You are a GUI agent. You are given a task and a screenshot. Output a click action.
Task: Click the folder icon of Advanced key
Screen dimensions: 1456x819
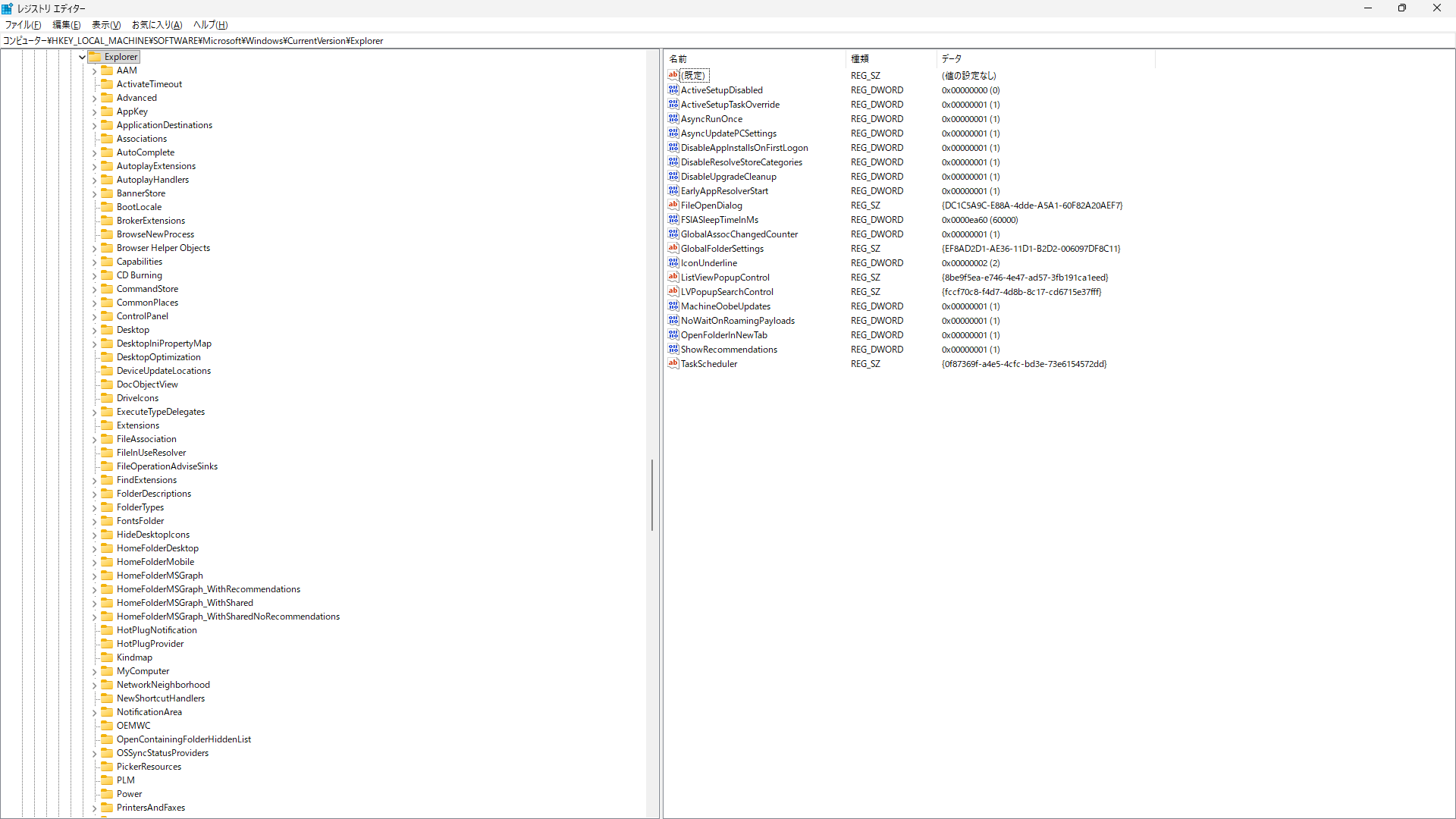coord(107,98)
